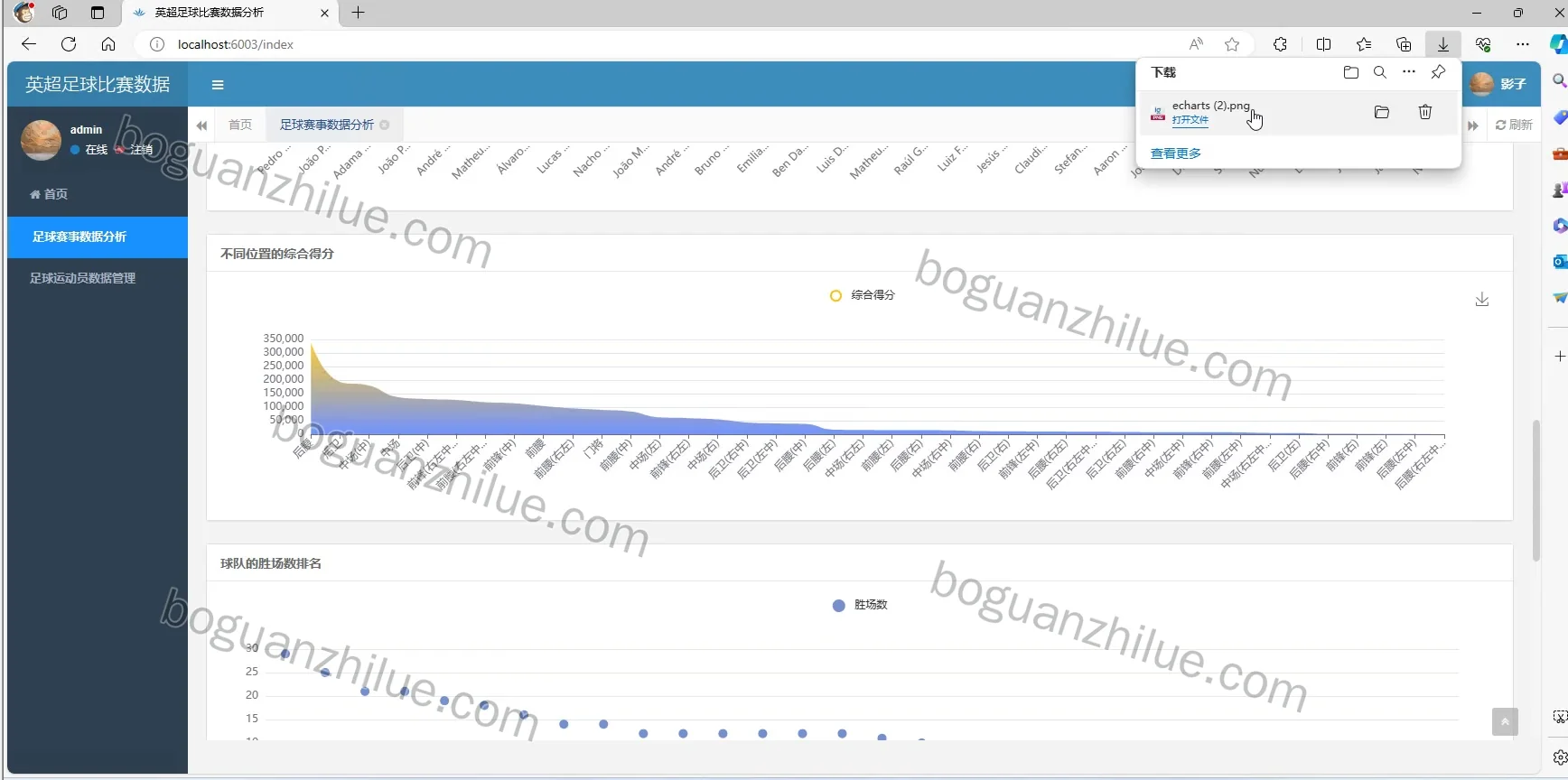
Task: Toggle the sidebar hamburger menu icon
Action: point(218,85)
